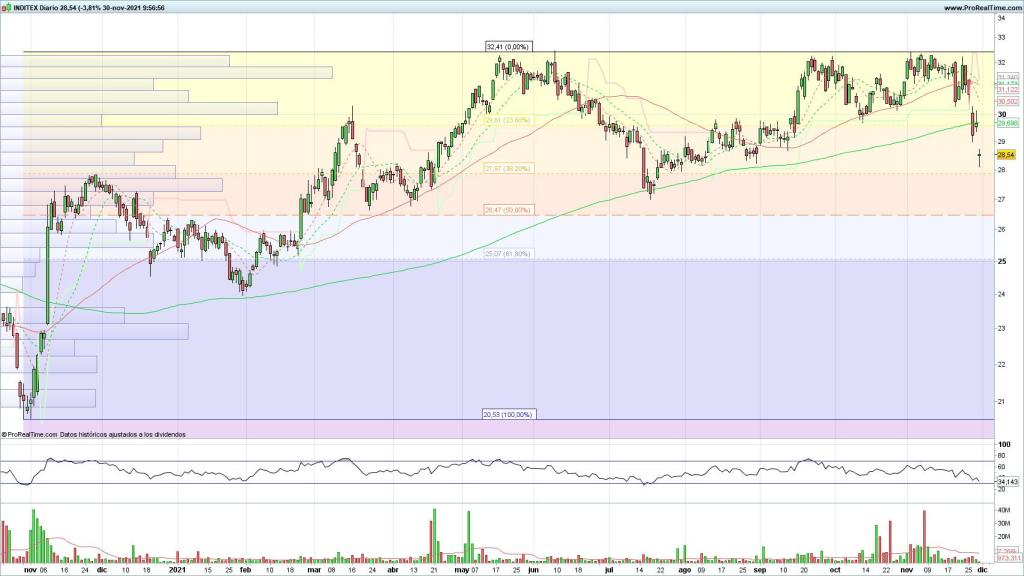
Task: Click the 25,07 (61,80%) retracement label
Action: [x=507, y=254]
